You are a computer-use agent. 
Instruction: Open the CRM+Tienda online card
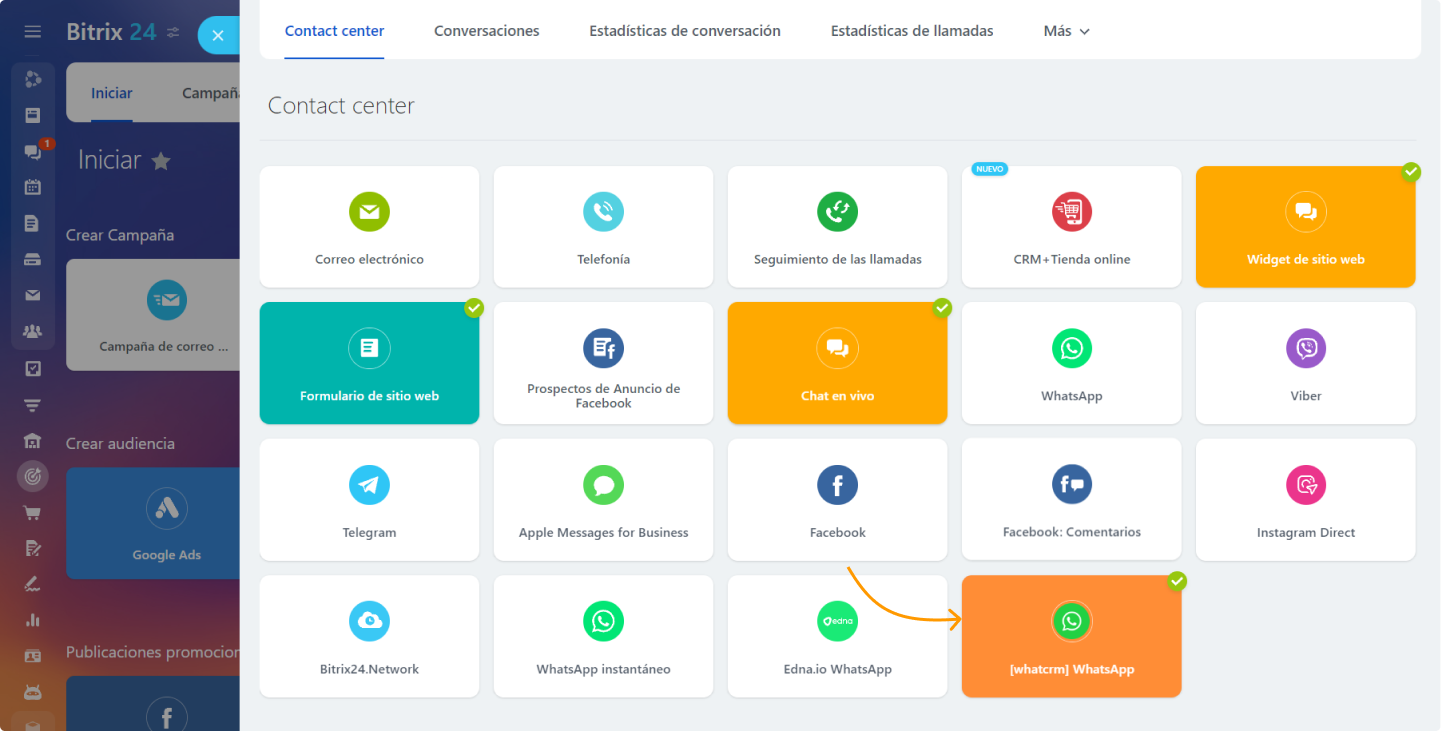click(1071, 227)
